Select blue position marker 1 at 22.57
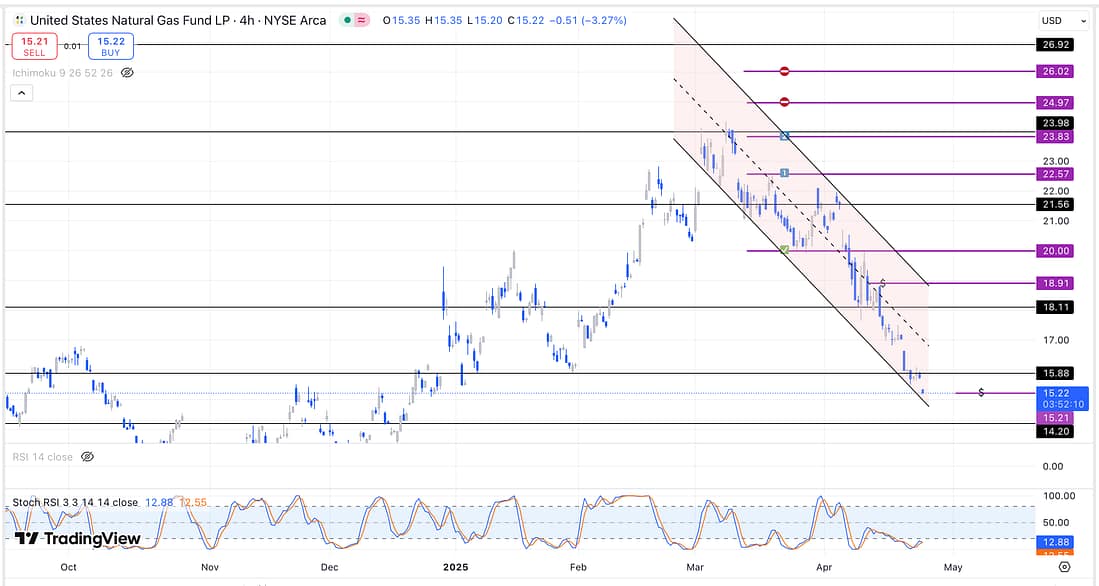This screenshot has height=586, width=1099. coord(785,173)
